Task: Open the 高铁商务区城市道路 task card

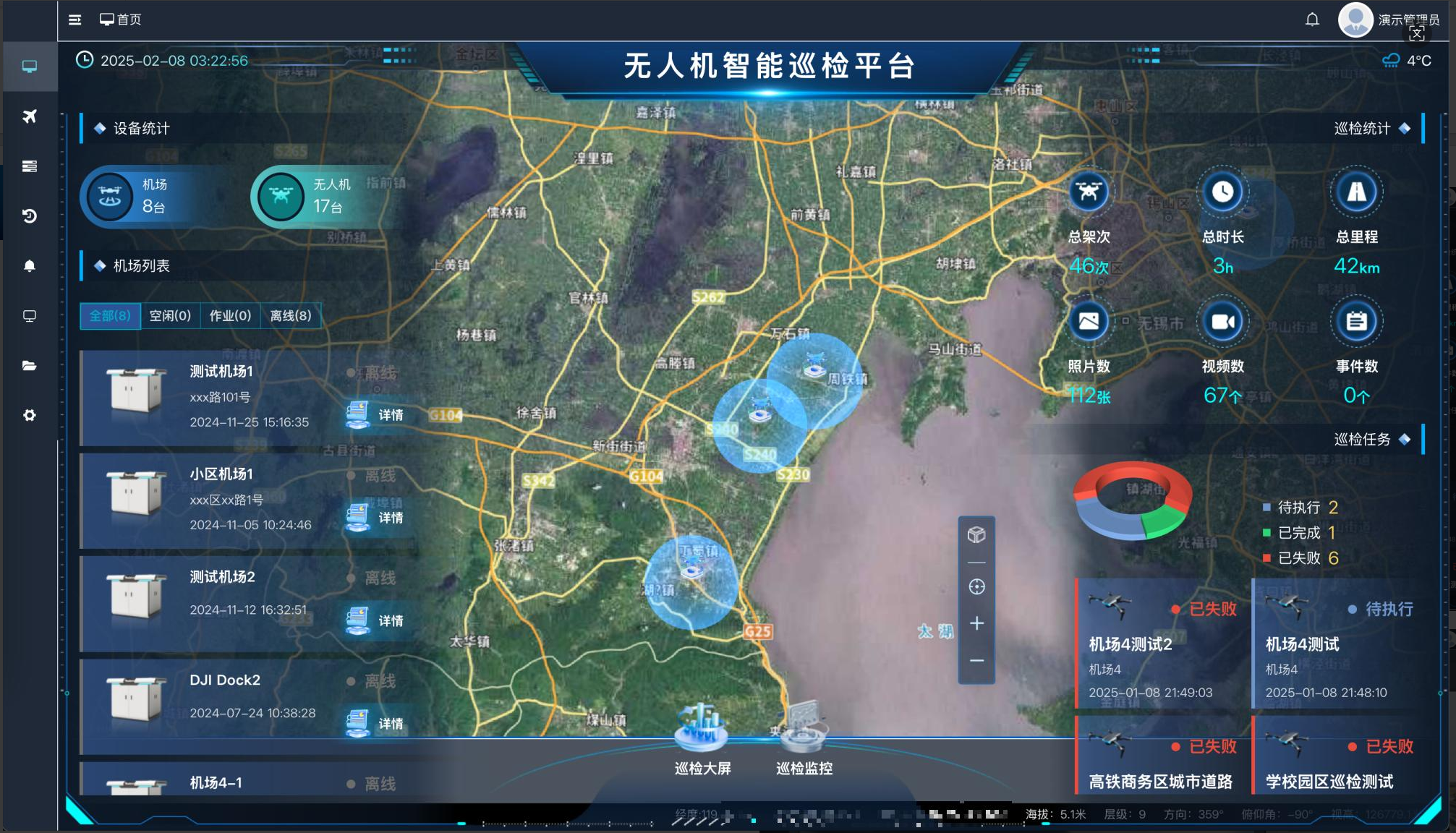Action: (x=1160, y=756)
